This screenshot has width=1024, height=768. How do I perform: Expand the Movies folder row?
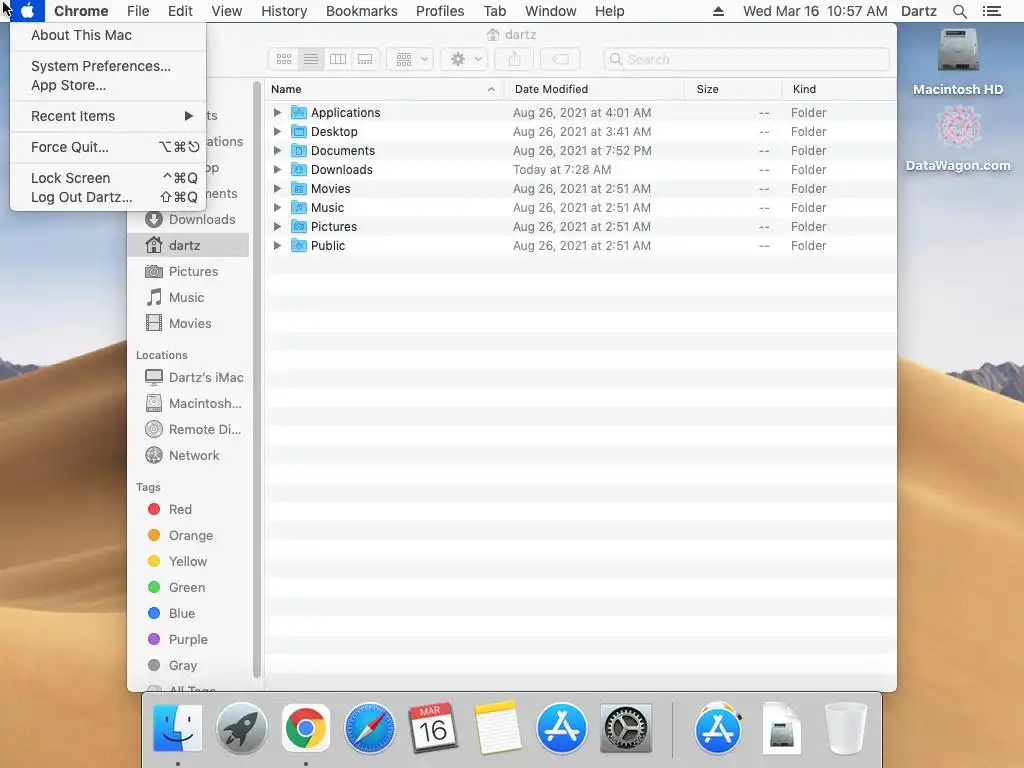(x=277, y=188)
